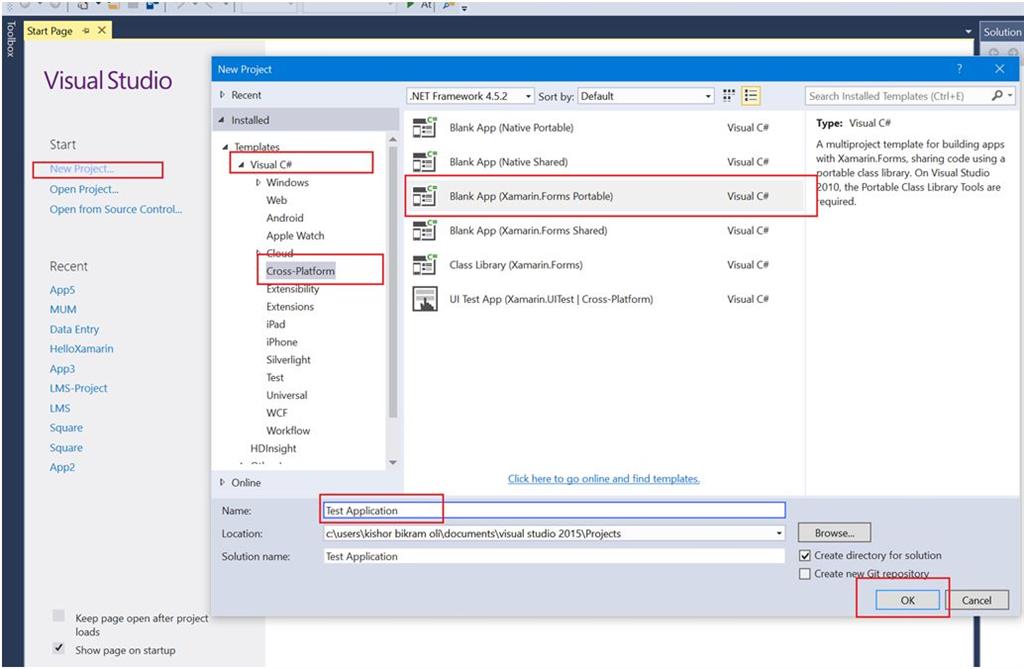Select iPhone template category
Screen dimensions: 1024x669
[x=281, y=342]
